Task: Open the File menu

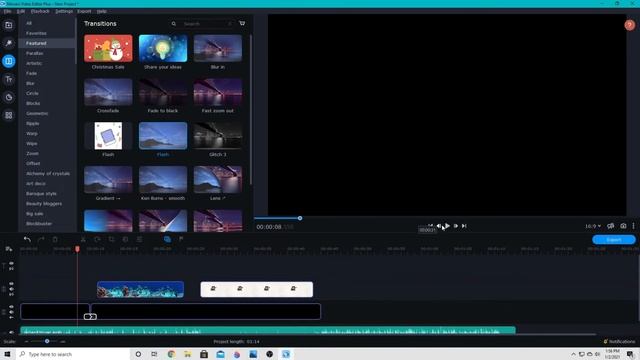Action: (x=7, y=11)
